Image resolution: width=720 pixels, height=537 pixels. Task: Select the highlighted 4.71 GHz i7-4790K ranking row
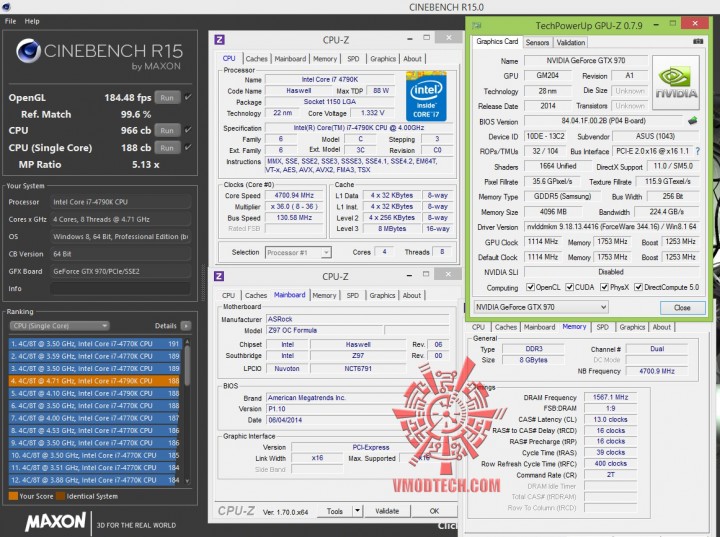click(x=95, y=381)
